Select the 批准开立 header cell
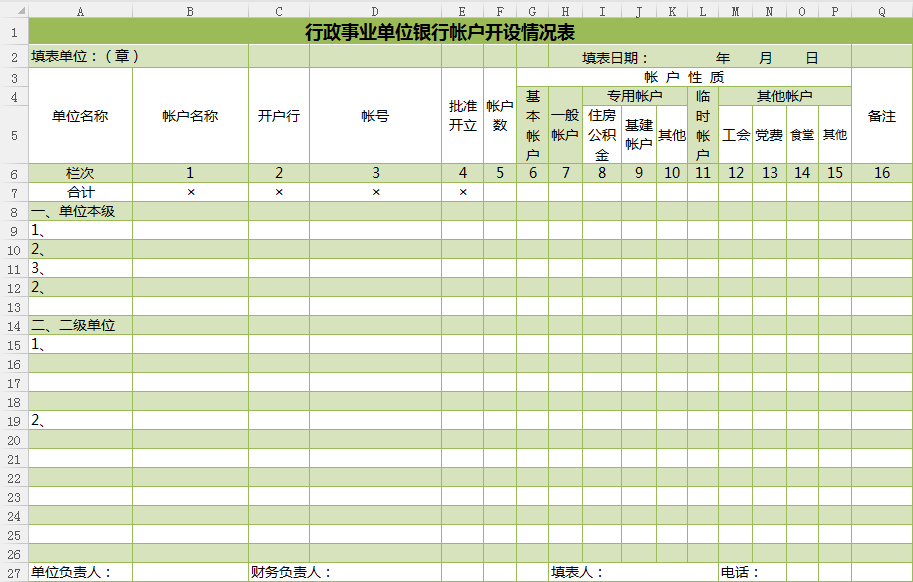 (x=462, y=116)
